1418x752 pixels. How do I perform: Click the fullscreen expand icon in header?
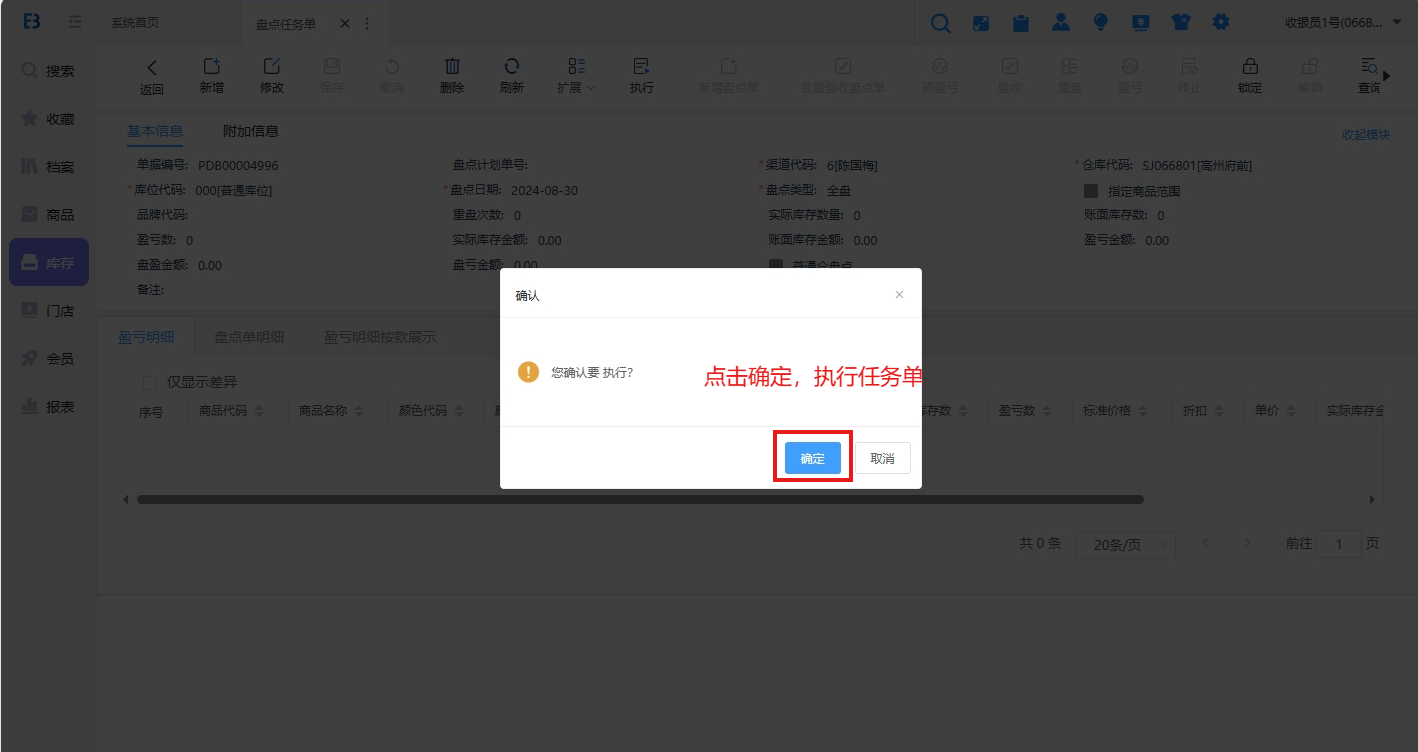point(981,23)
